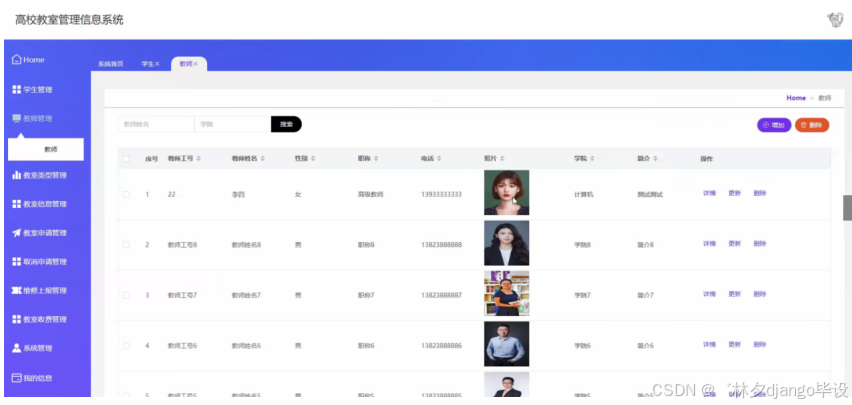This screenshot has height=405, width=852.
Task: Close the 学生 tab with its ×
Action: click(158, 64)
